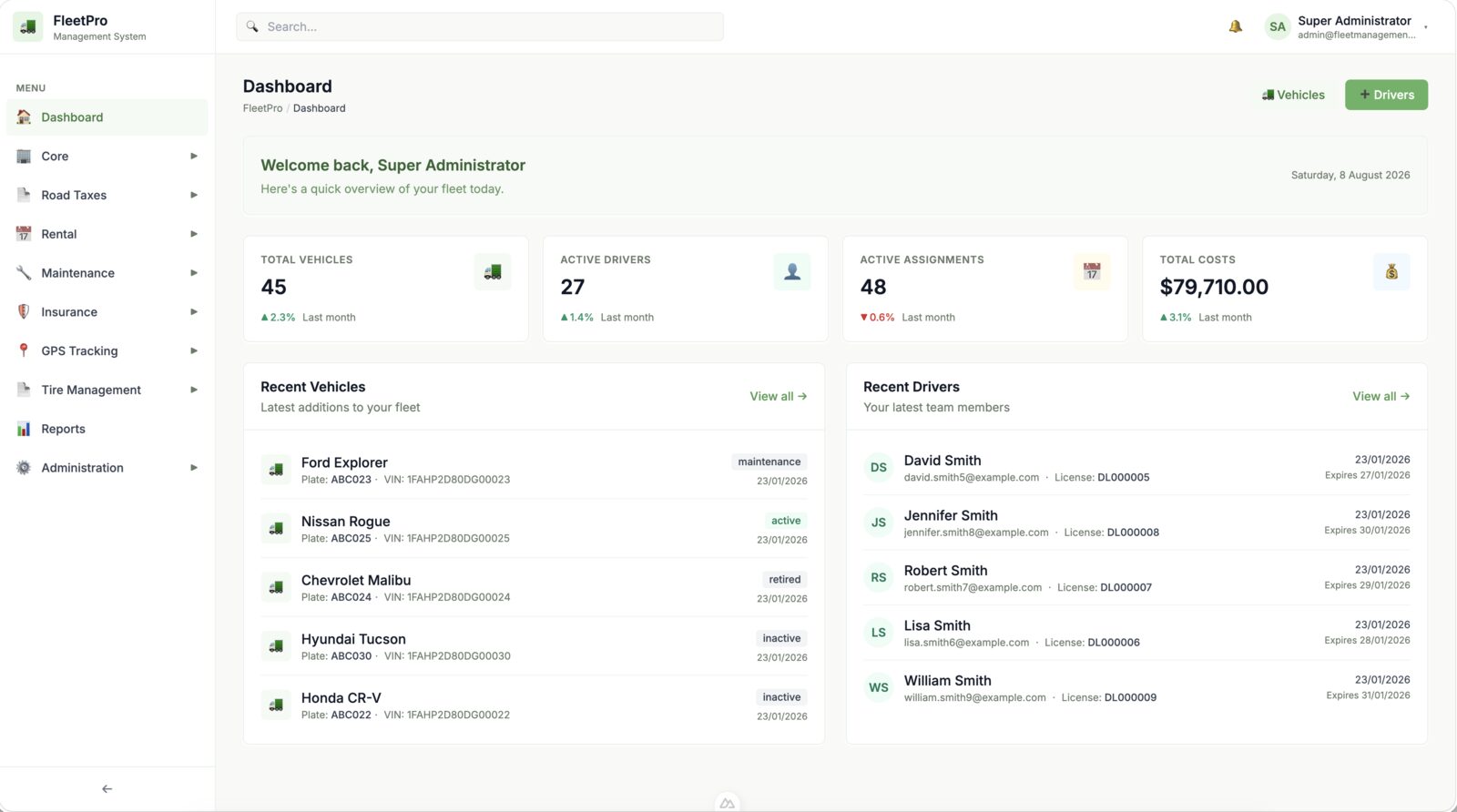
Task: Expand the Tire Management submenu arrow
Action: click(194, 390)
